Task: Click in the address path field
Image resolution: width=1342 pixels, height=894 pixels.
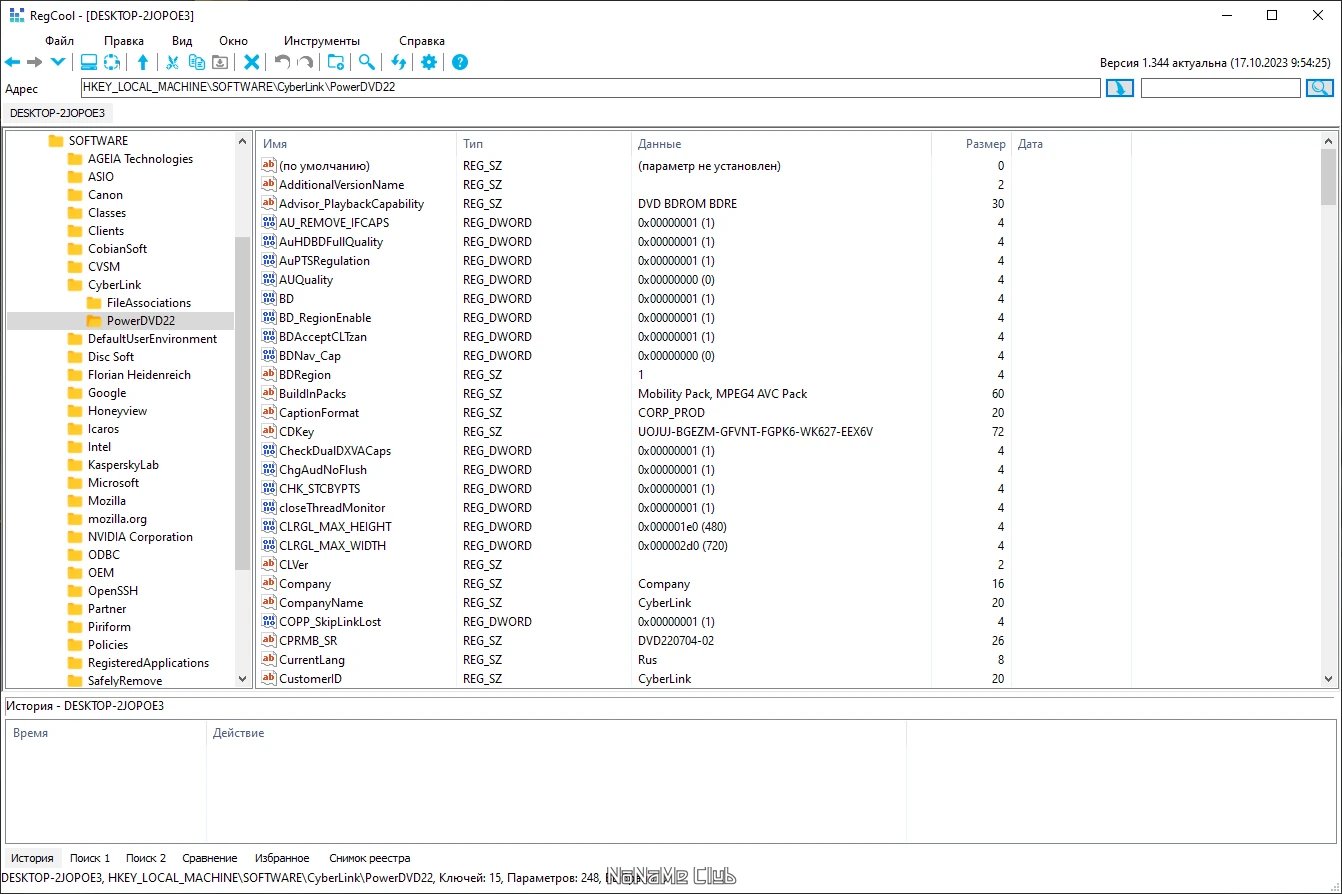Action: point(590,88)
